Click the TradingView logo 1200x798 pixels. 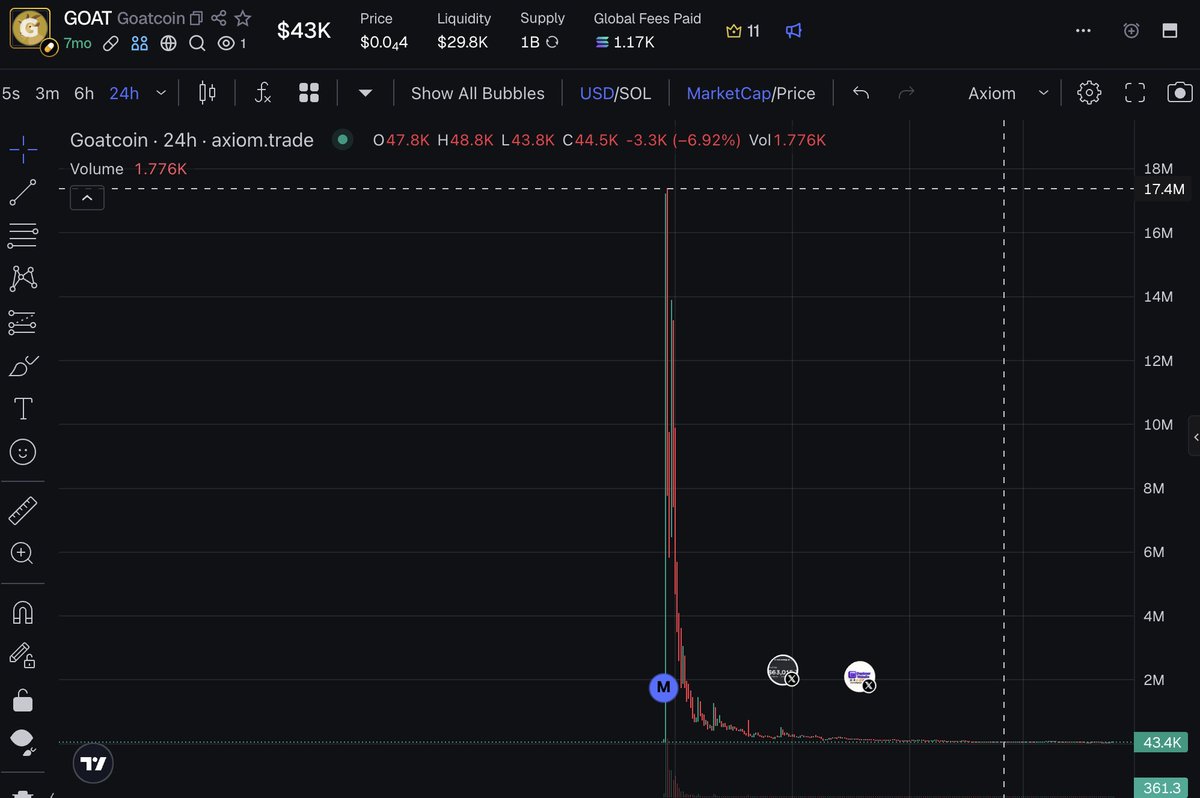tap(93, 764)
